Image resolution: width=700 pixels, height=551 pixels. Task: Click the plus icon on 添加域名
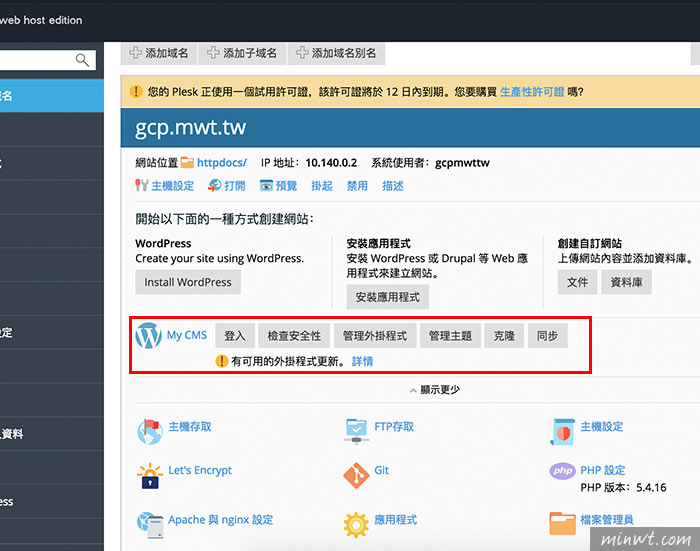click(135, 53)
